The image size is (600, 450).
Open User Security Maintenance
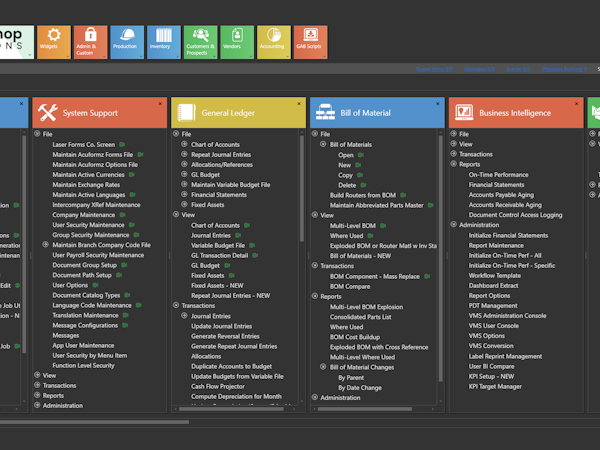click(88, 225)
